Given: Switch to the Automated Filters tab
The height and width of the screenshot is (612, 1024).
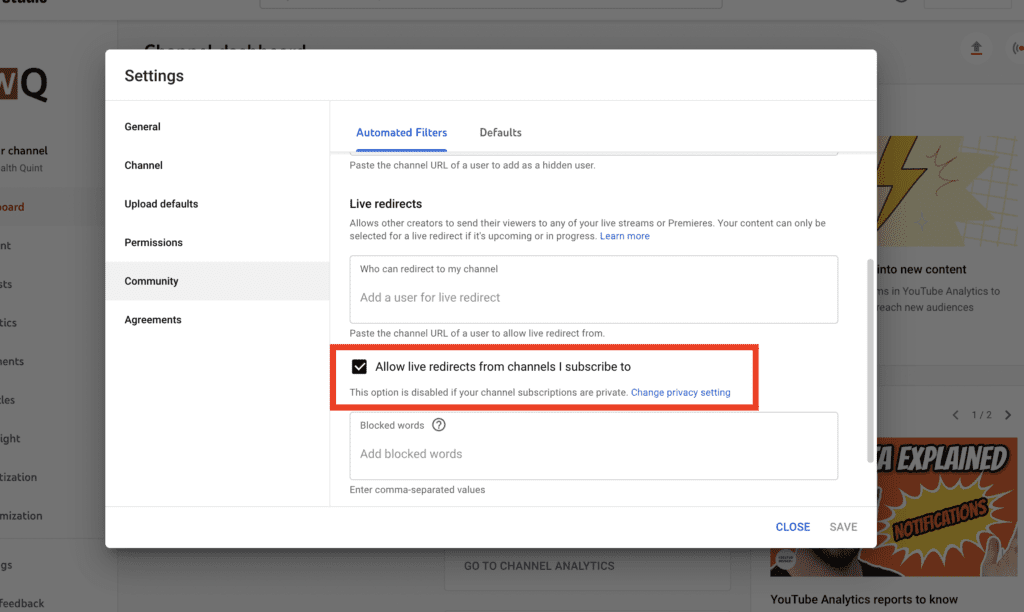Looking at the screenshot, I should (402, 133).
